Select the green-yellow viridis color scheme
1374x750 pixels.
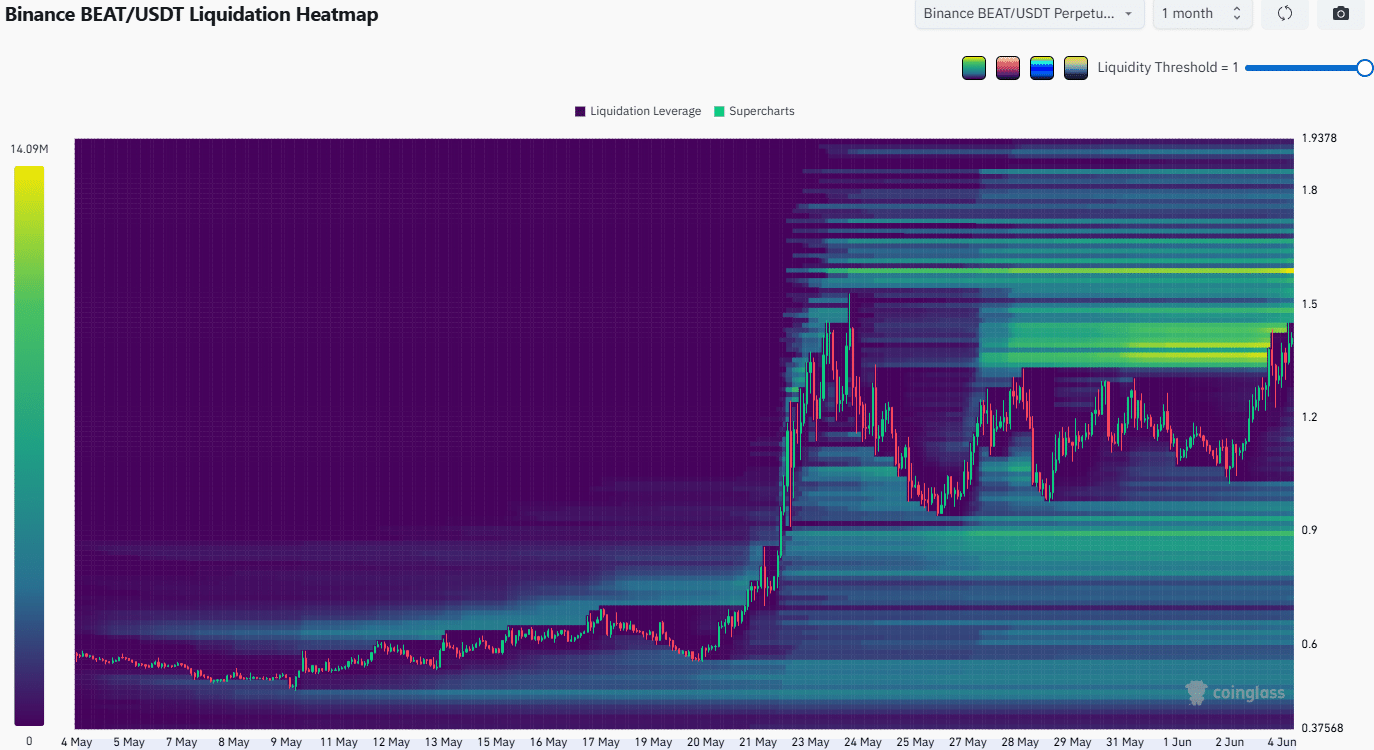tap(974, 68)
